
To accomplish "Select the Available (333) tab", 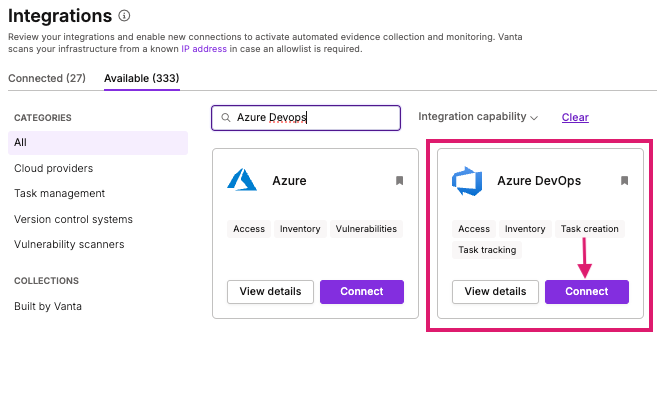I will click(142, 78).
